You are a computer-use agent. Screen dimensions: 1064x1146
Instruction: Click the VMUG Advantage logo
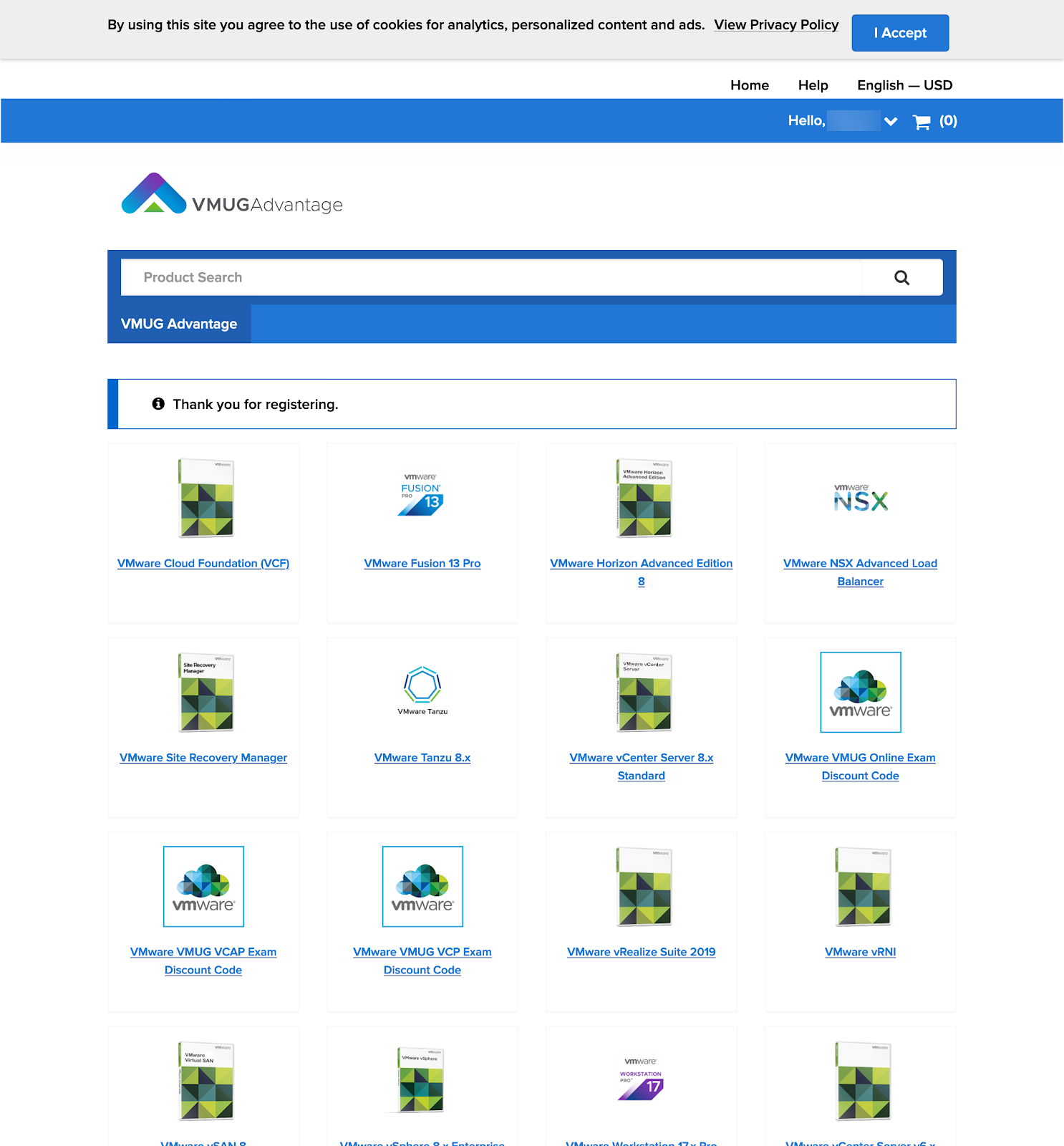pos(232,194)
